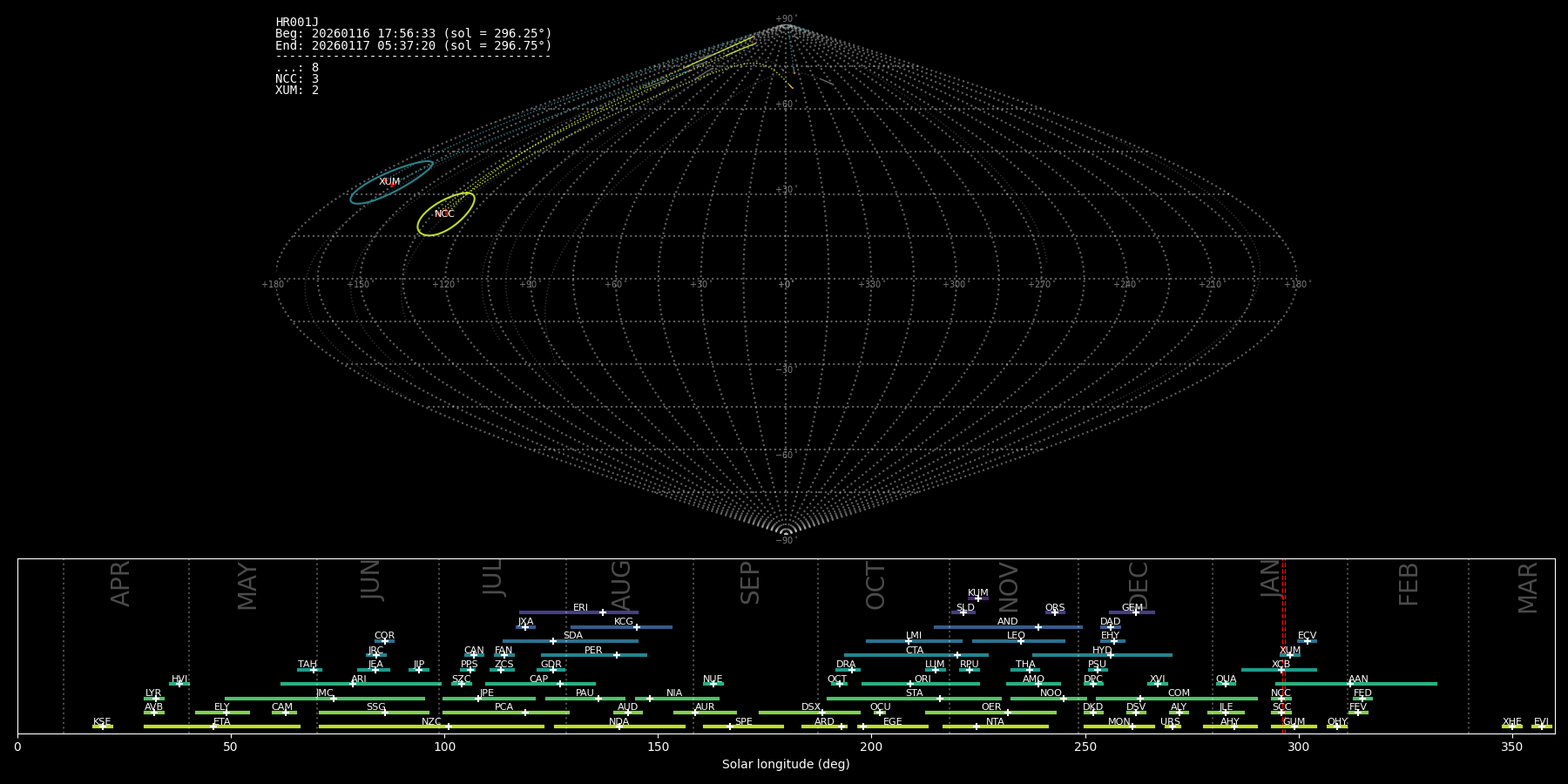This screenshot has width=1568, height=784.
Task: Click the XUM radiant label on sky map
Action: (x=389, y=182)
